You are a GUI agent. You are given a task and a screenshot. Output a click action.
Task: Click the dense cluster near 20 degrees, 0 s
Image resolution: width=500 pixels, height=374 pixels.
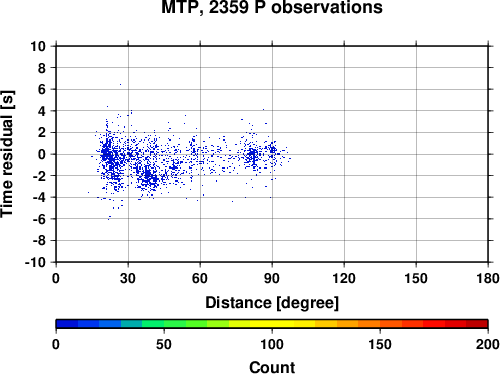coord(107,154)
